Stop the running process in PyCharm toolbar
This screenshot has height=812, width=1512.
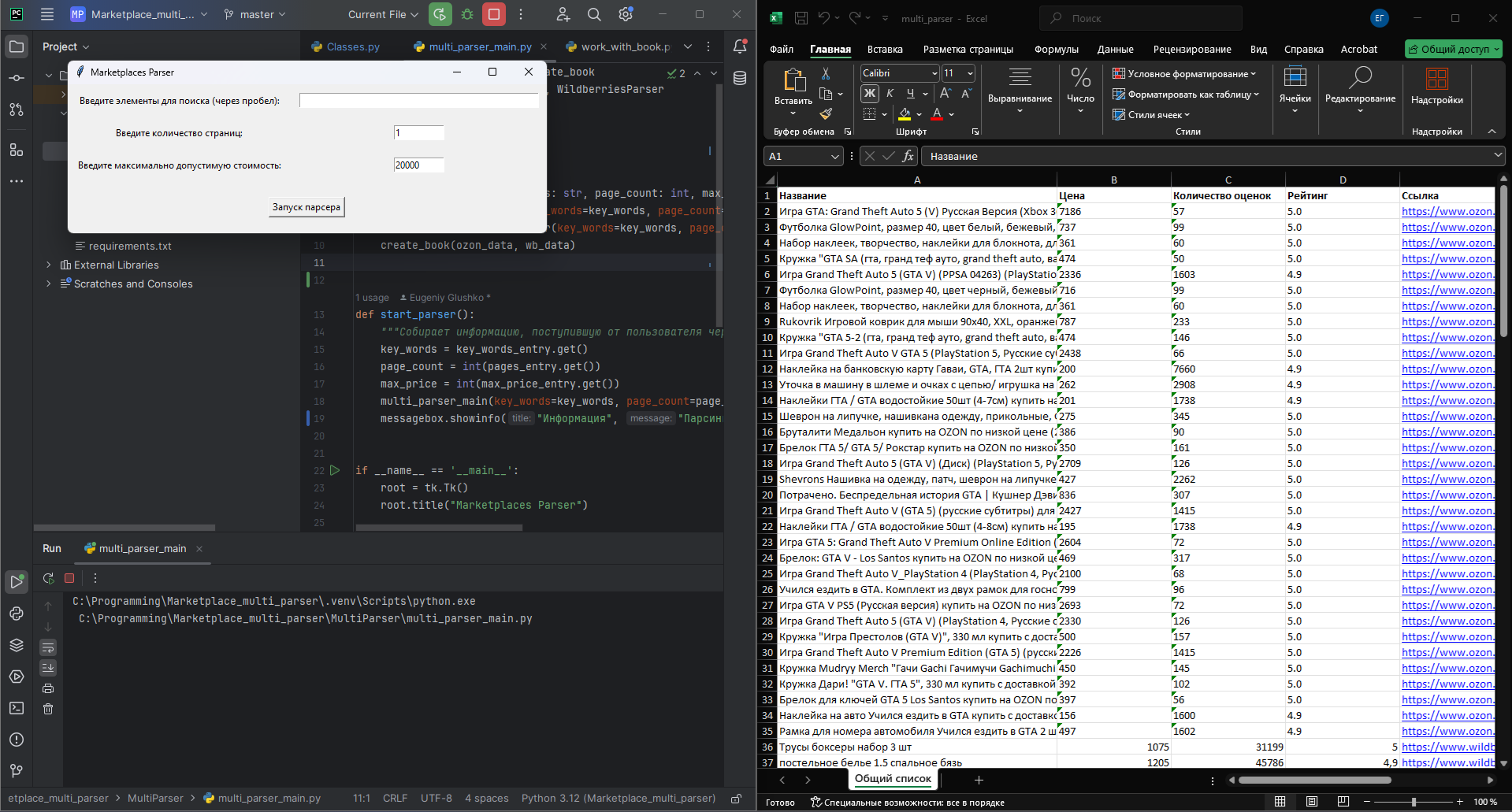[x=494, y=14]
